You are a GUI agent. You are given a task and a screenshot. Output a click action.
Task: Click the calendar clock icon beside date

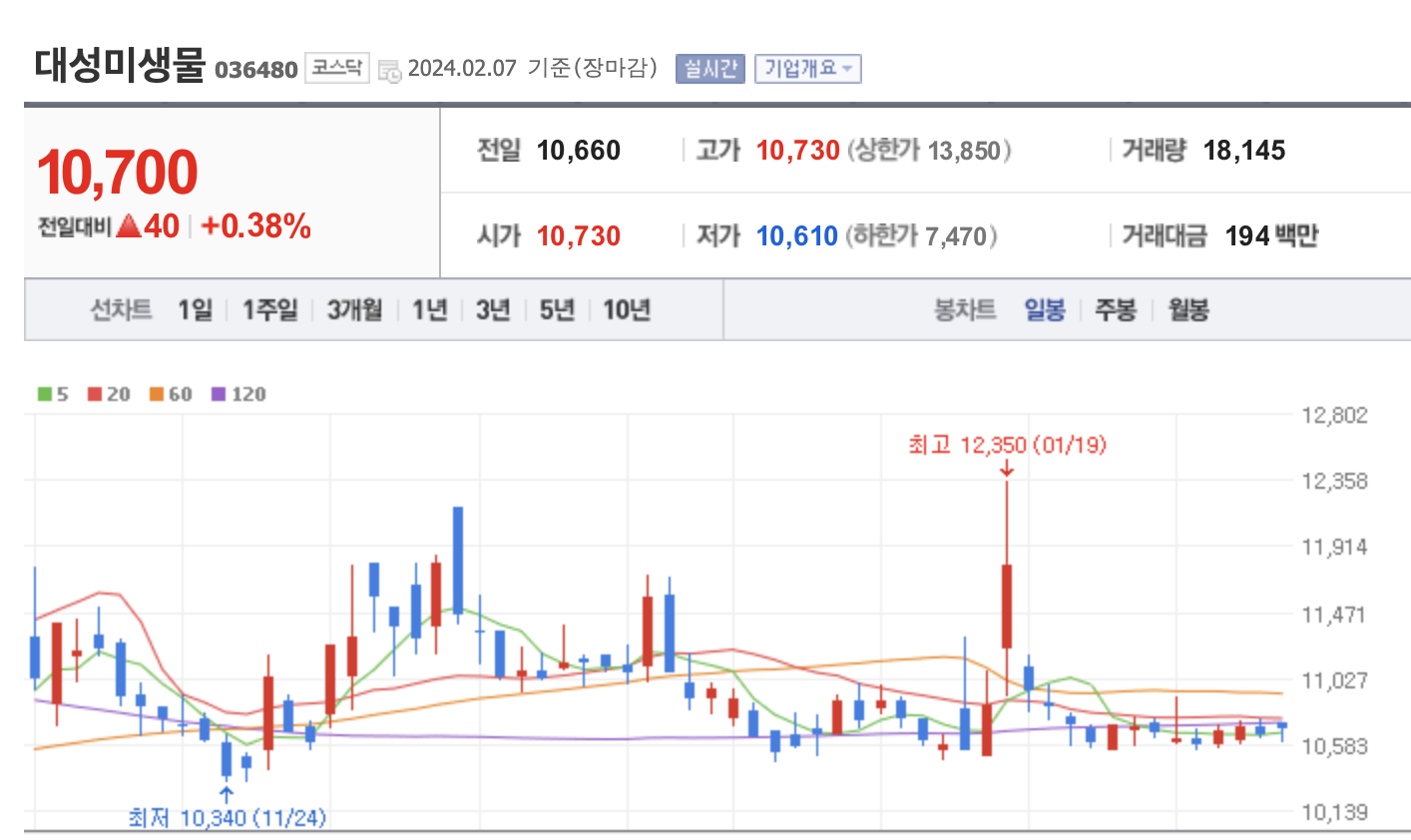[x=389, y=70]
